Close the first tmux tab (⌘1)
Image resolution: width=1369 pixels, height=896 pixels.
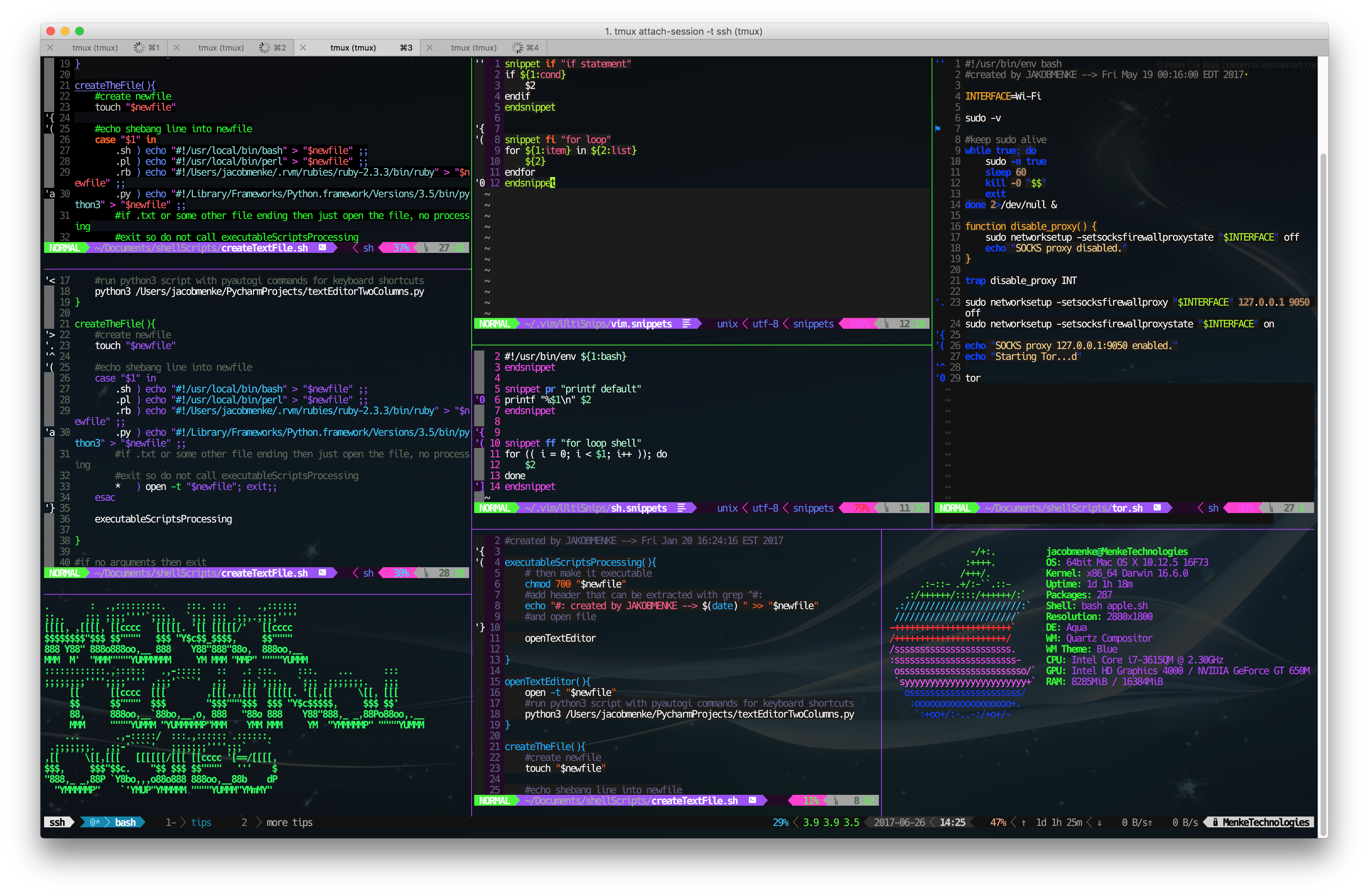(x=50, y=48)
